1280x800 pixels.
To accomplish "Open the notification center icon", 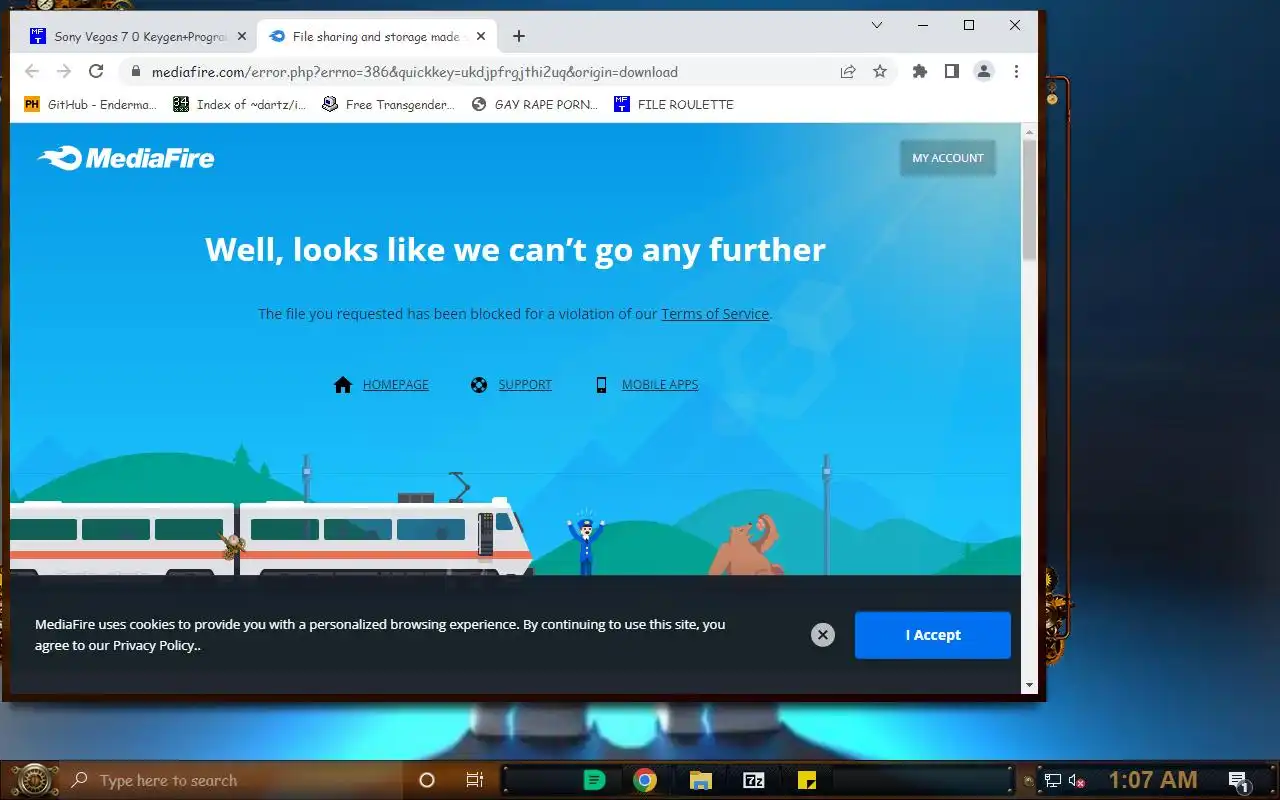I will [x=1239, y=781].
